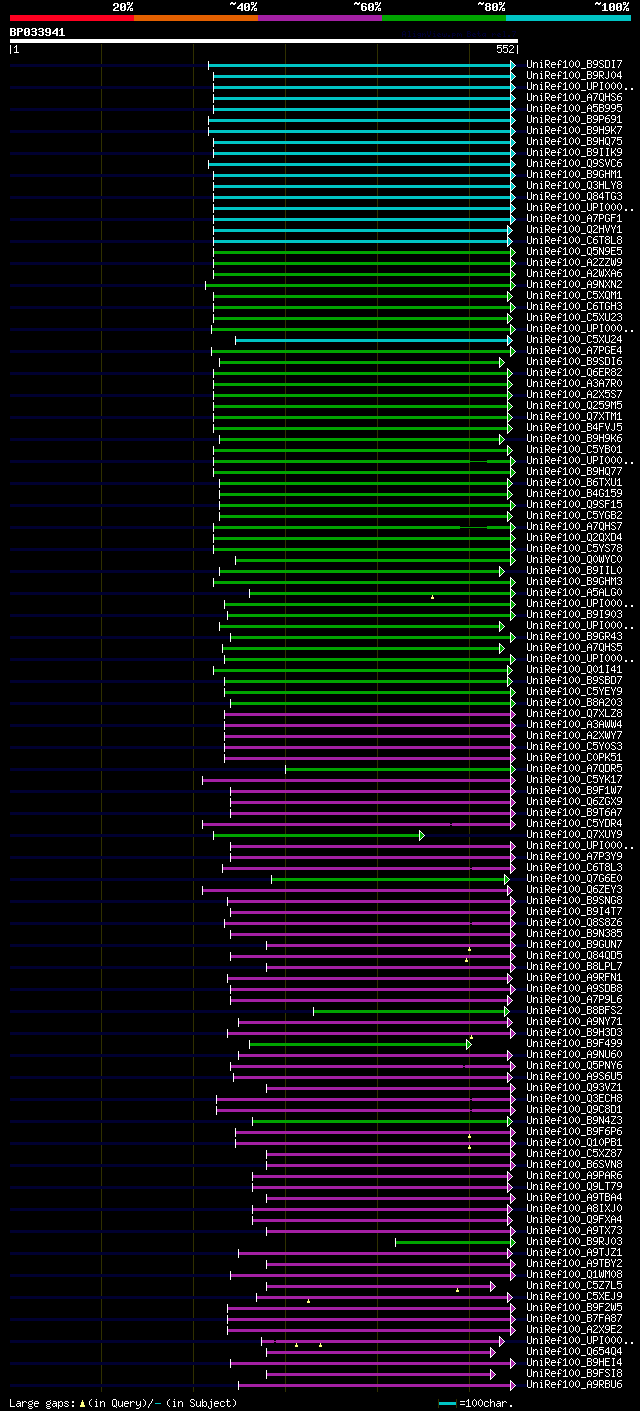Screen dimensions: 640x1411
Task: Click the purple alignment bar for Q9C8D1
Action: (364, 1110)
